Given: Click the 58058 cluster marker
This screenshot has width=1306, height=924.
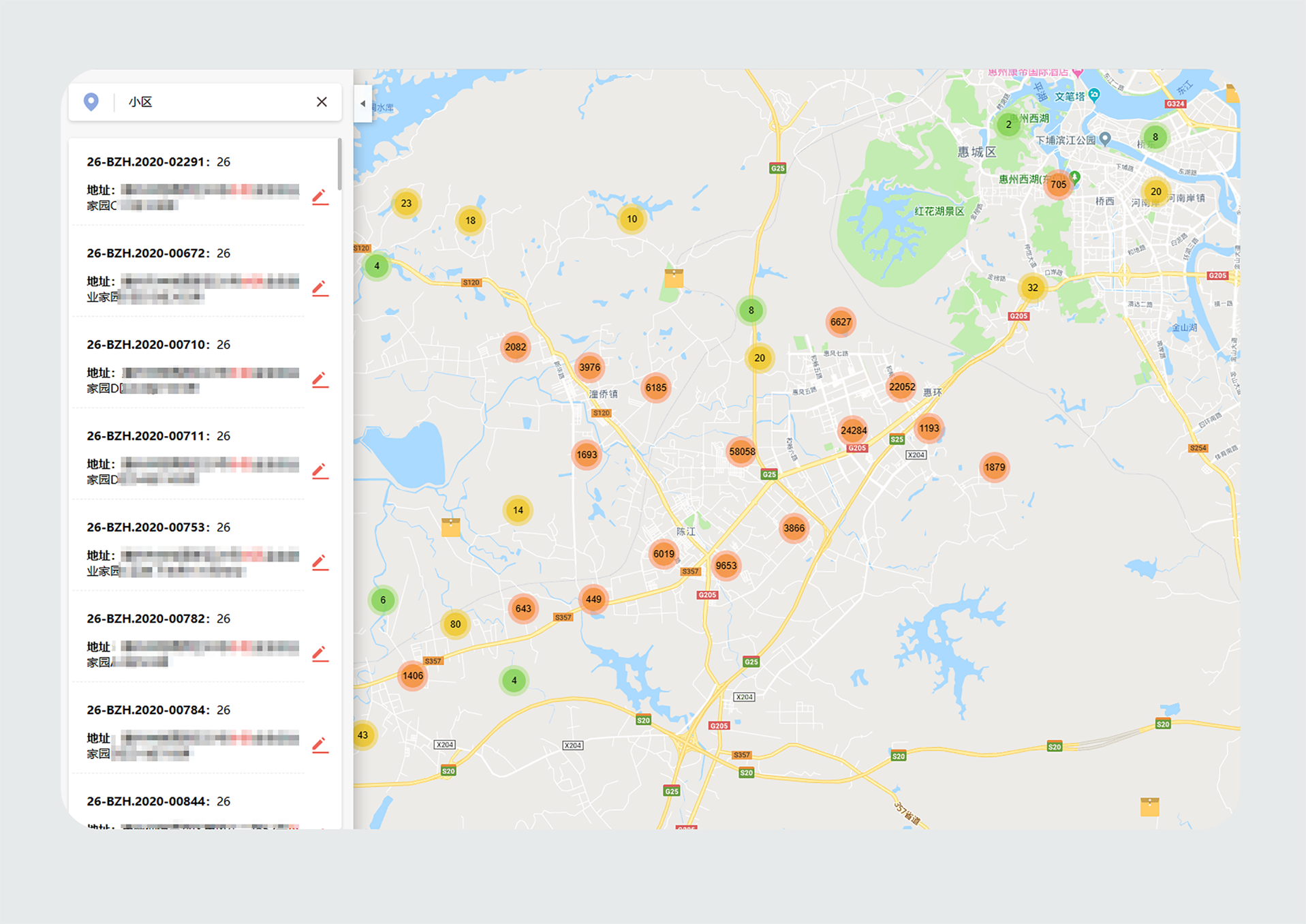Looking at the screenshot, I should (x=741, y=451).
